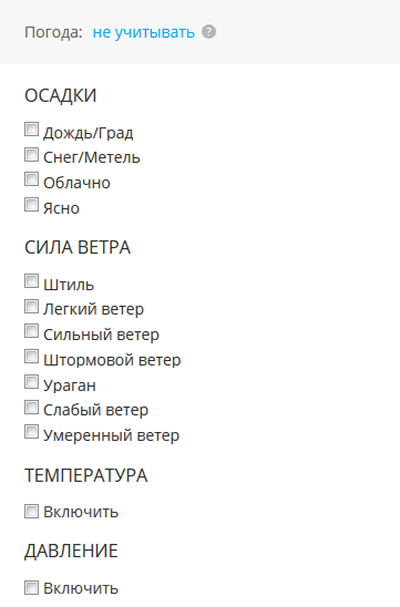Enable the Легкий ветер checkbox
The width and height of the screenshot is (400, 607).
click(x=31, y=306)
